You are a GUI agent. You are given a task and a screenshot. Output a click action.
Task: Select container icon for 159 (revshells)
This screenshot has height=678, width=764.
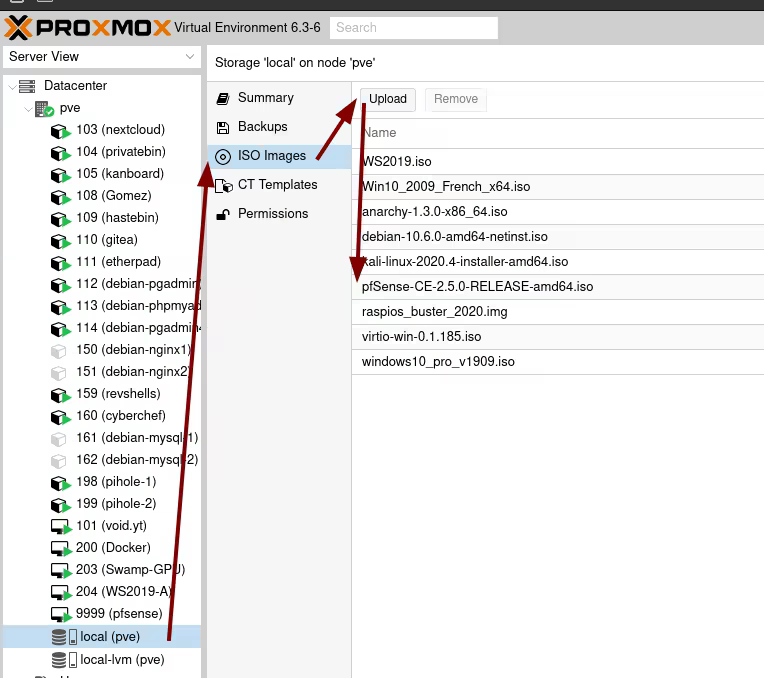[61, 395]
